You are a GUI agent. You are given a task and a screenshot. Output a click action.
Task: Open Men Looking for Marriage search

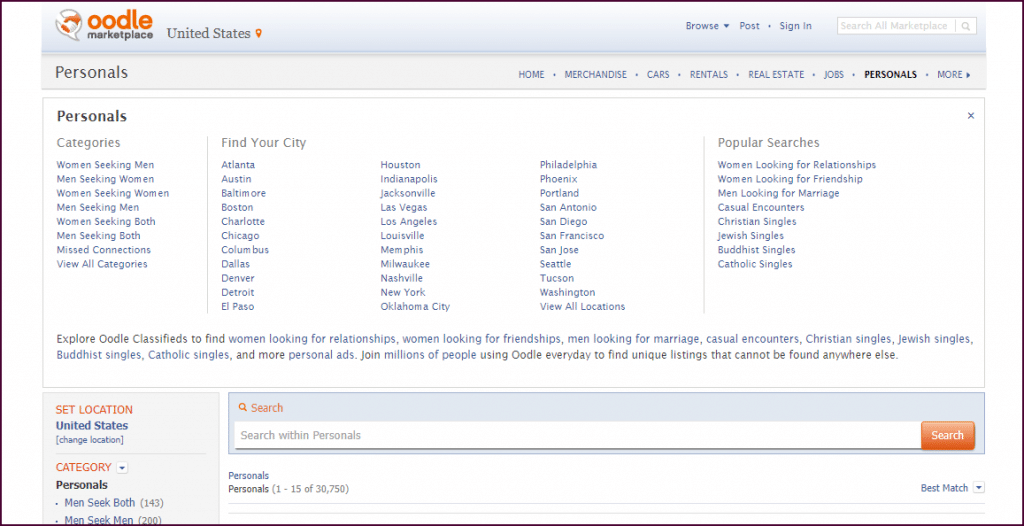(x=778, y=193)
